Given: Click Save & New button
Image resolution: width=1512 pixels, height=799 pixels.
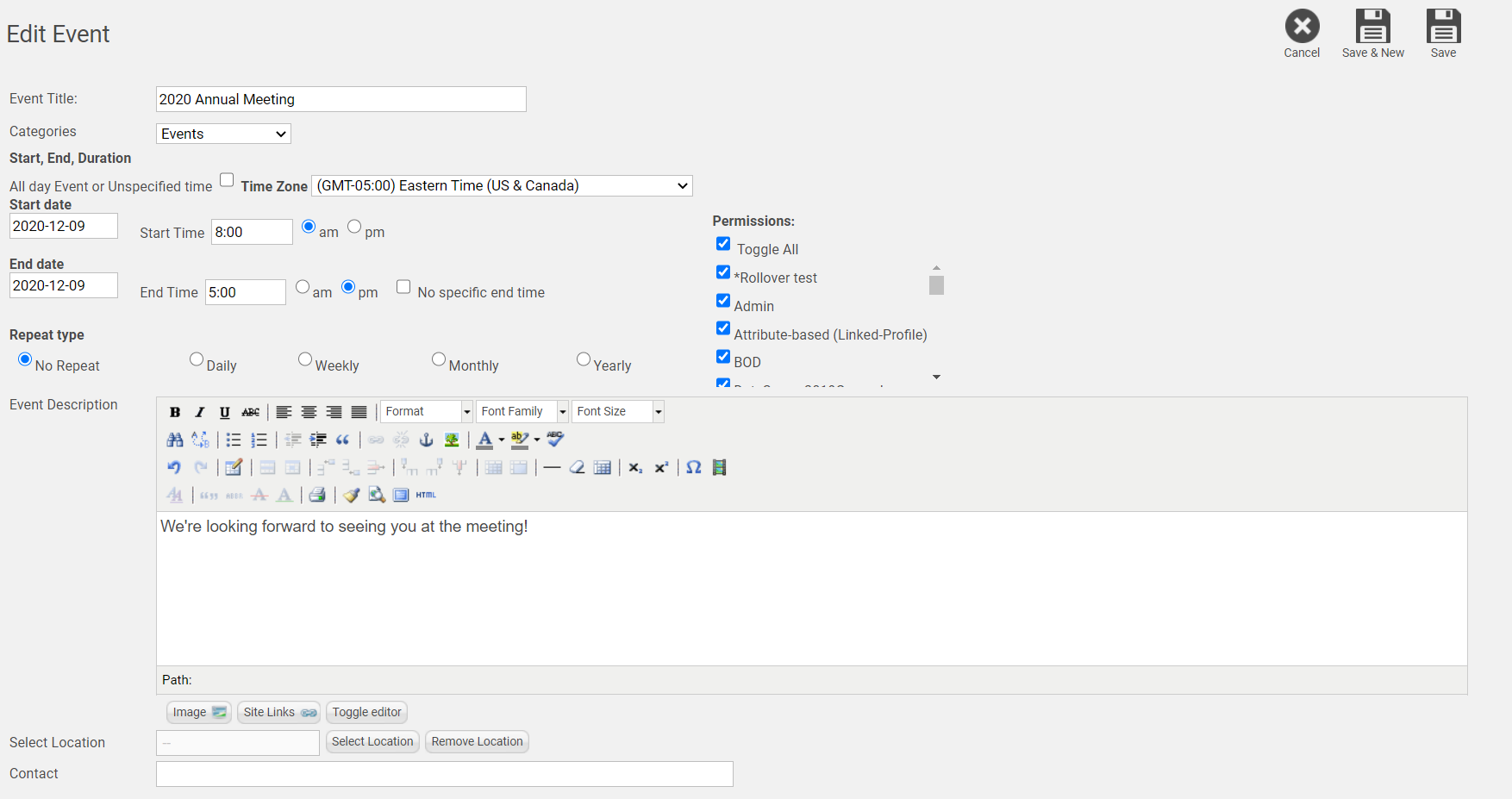Looking at the screenshot, I should coord(1373,34).
